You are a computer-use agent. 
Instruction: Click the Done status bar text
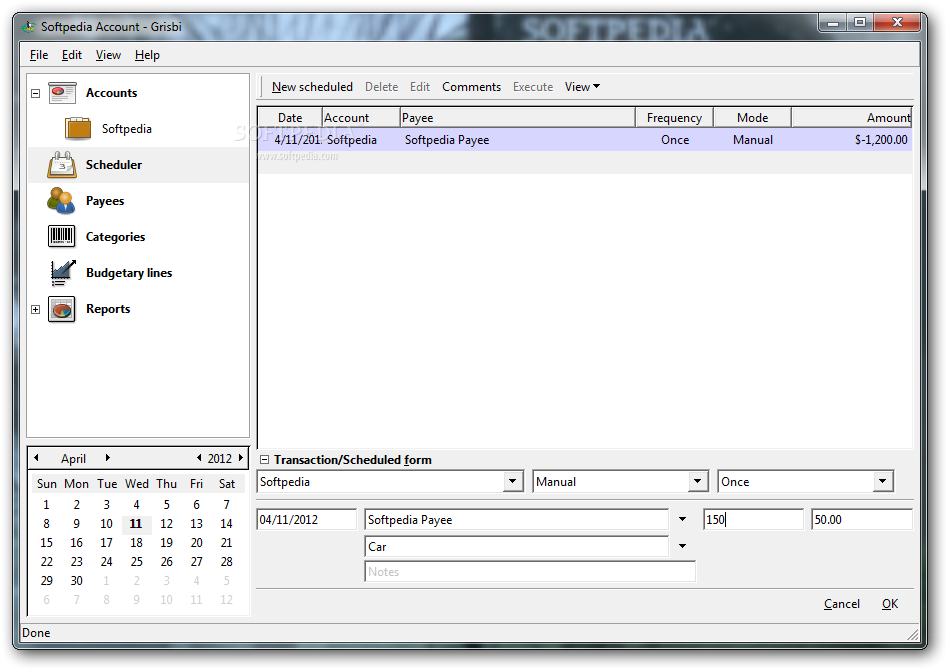(36, 633)
